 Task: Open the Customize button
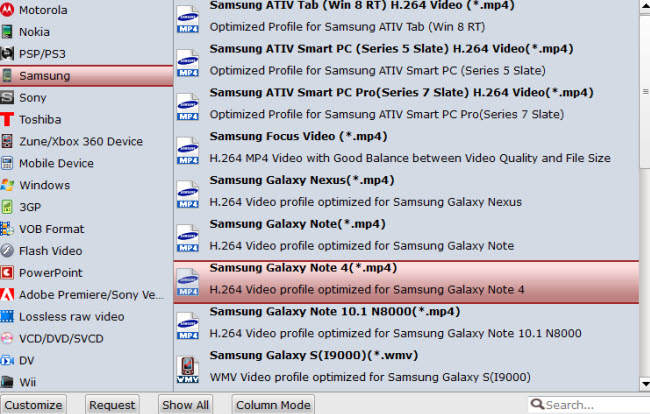[x=33, y=404]
